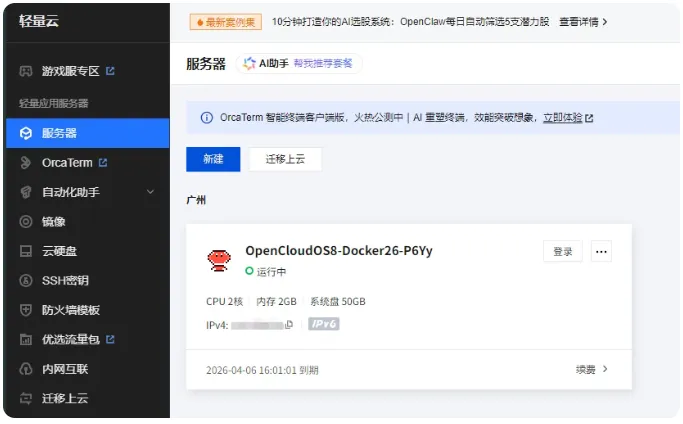Viewport: 683px width, 424px height.
Task: Click the 防火墙模板 shield icon
Action: click(26, 310)
